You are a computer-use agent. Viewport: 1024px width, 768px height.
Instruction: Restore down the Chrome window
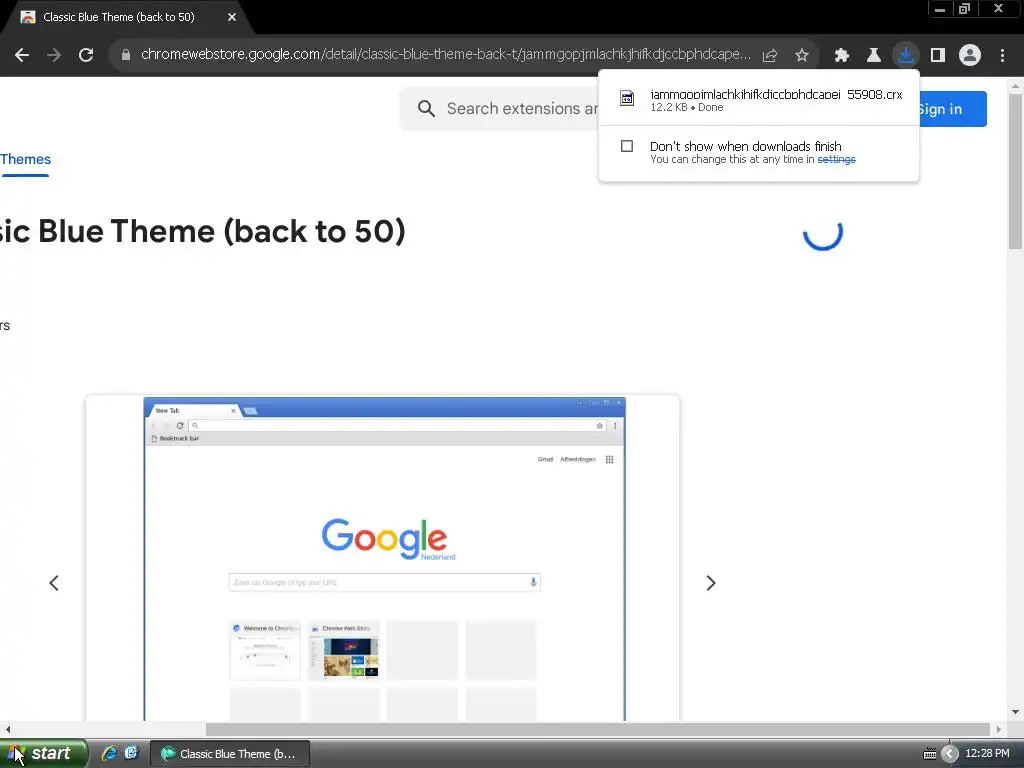point(965,9)
